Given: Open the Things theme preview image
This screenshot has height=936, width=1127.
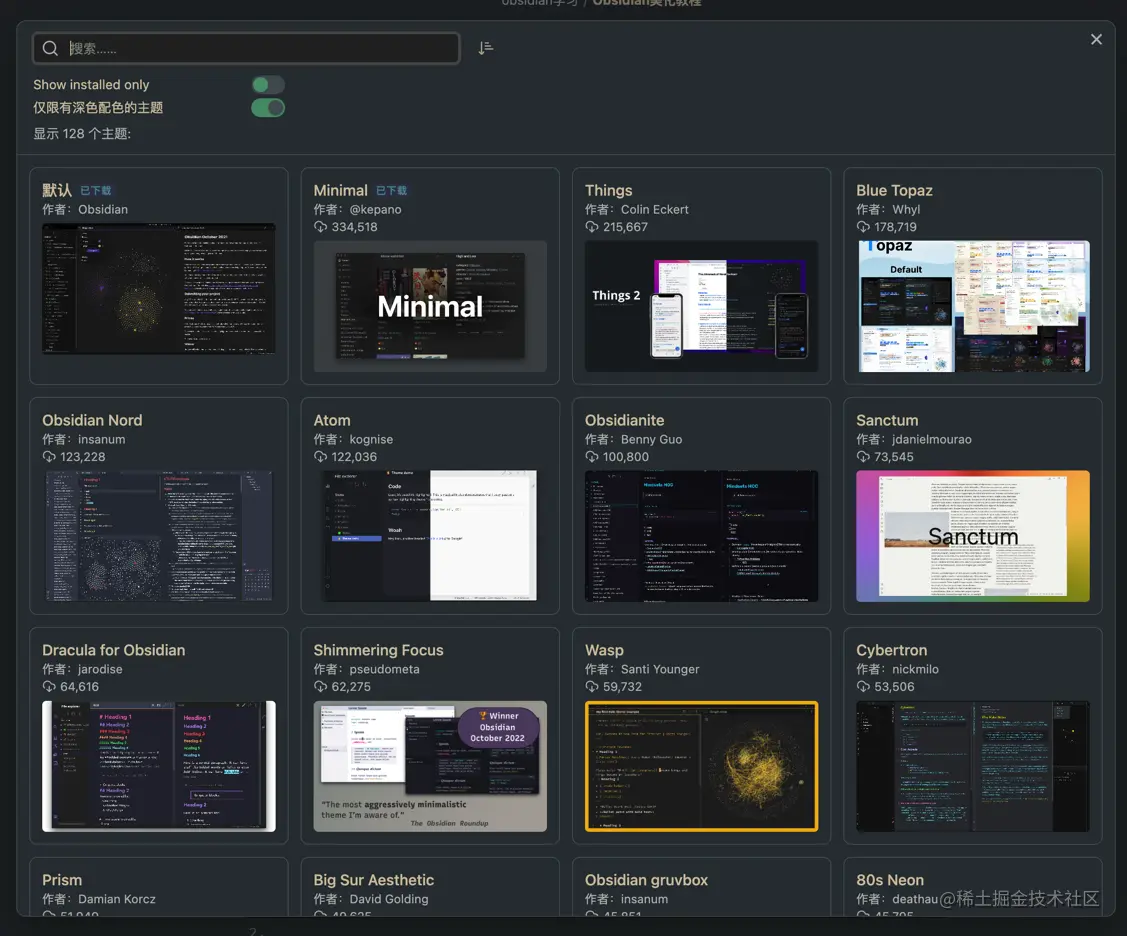Looking at the screenshot, I should coord(702,306).
